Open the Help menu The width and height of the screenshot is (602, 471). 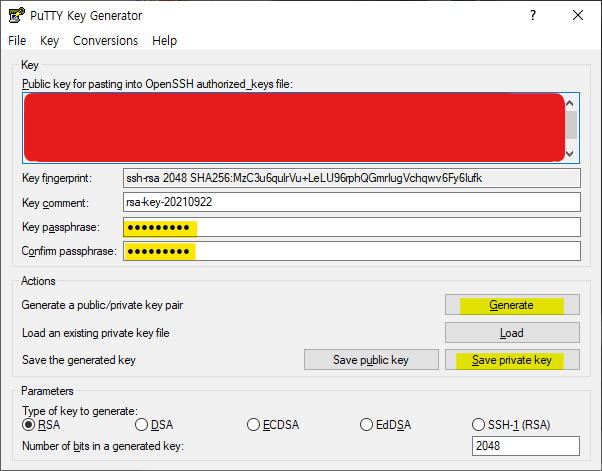pos(164,41)
